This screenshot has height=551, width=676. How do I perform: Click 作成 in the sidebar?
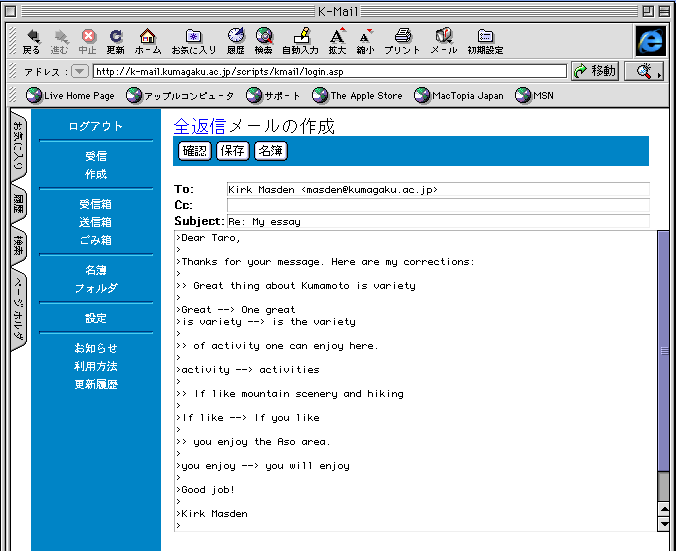click(96, 174)
